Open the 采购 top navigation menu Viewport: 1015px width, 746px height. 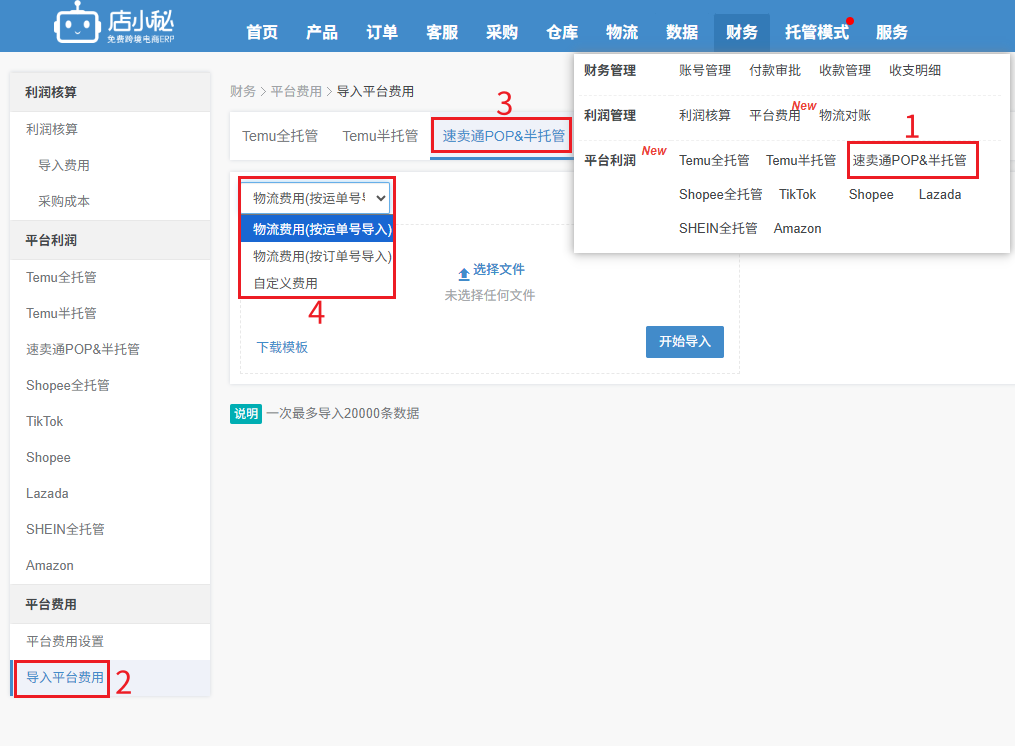tap(502, 32)
